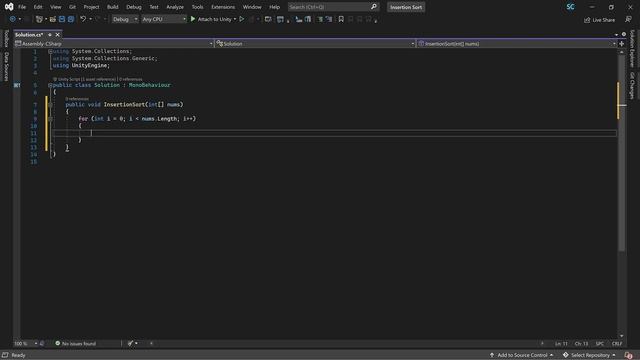Open the Git menu
The height and width of the screenshot is (360, 640).
pos(72,7)
